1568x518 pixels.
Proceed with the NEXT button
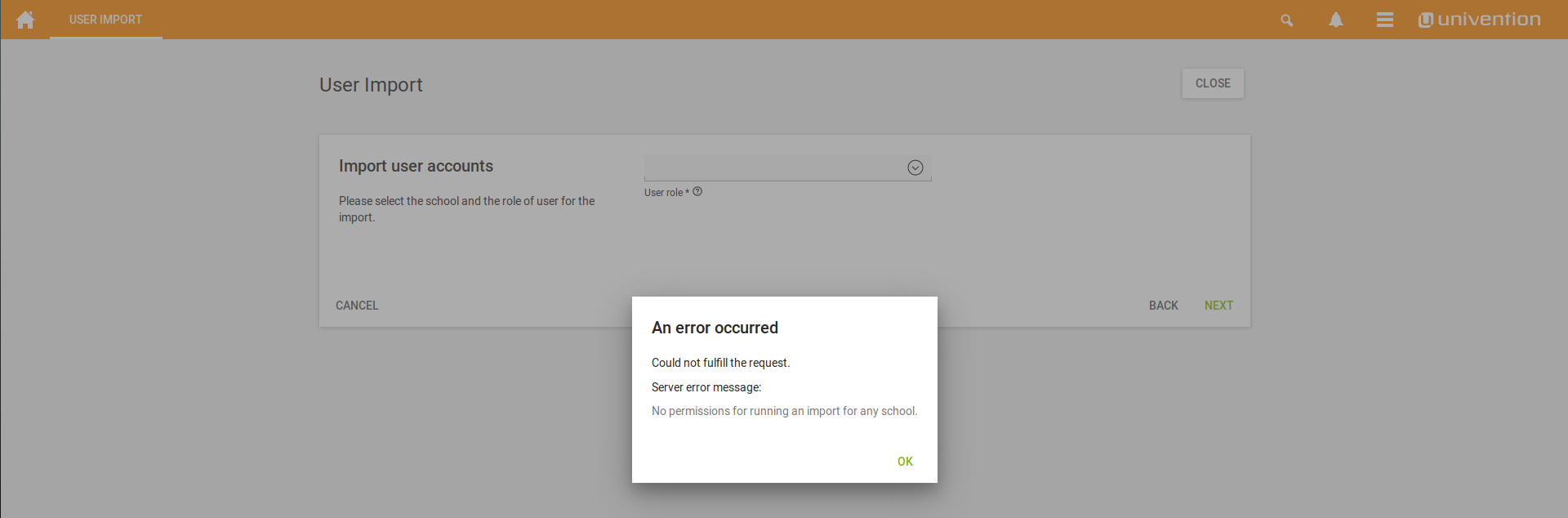tap(1218, 306)
